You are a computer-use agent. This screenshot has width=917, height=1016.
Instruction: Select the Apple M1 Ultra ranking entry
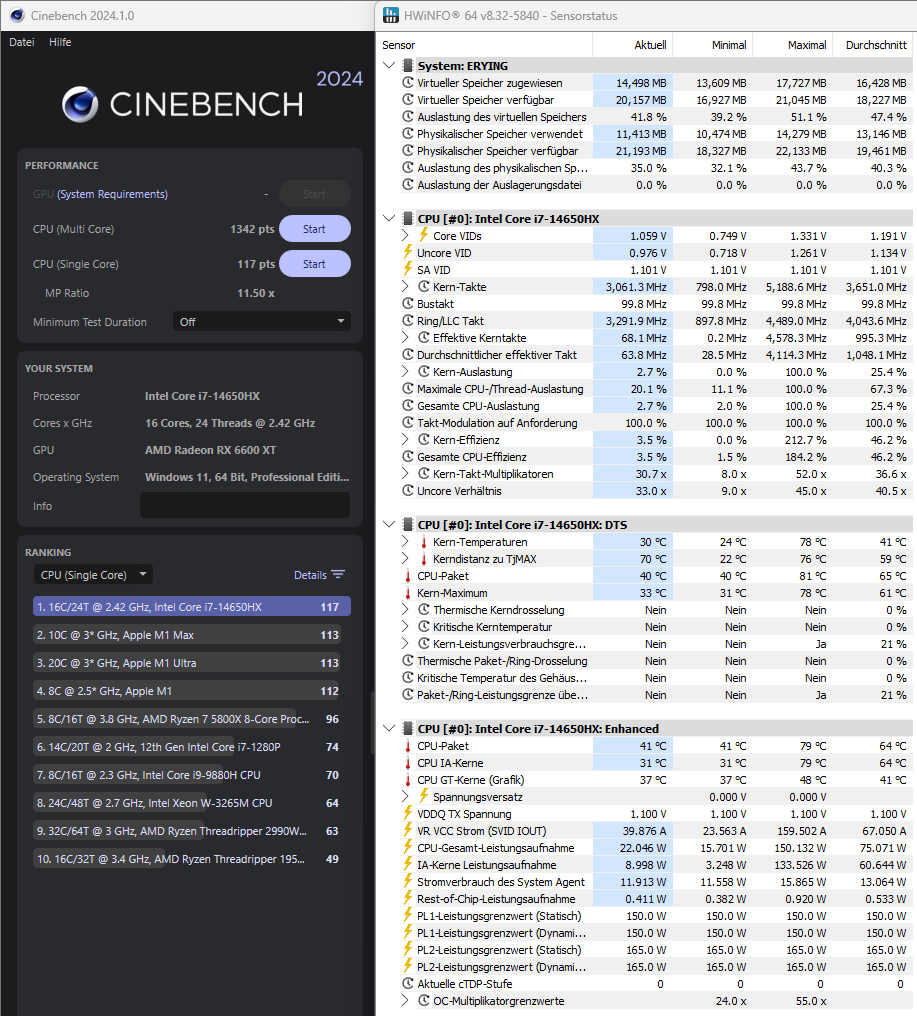[192, 663]
